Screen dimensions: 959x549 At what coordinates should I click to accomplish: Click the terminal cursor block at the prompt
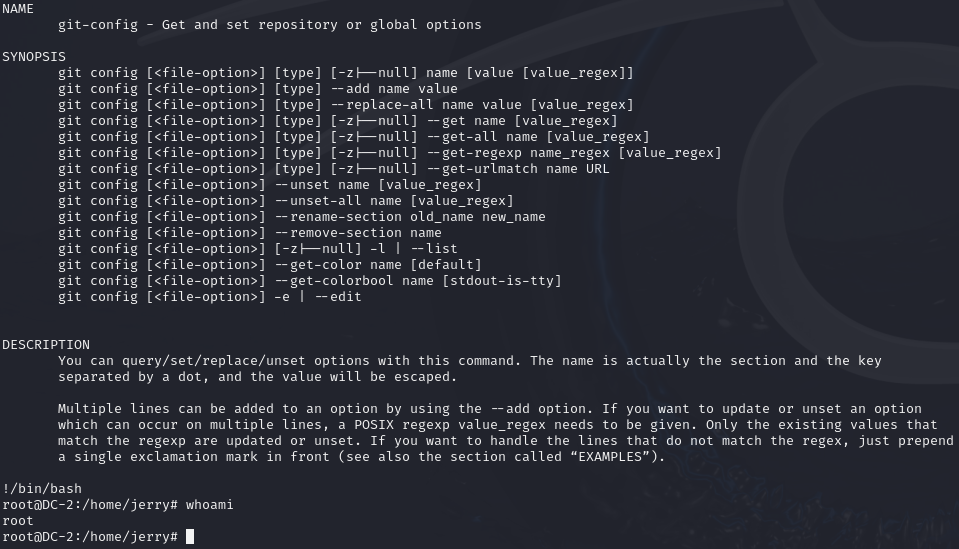[x=190, y=537]
